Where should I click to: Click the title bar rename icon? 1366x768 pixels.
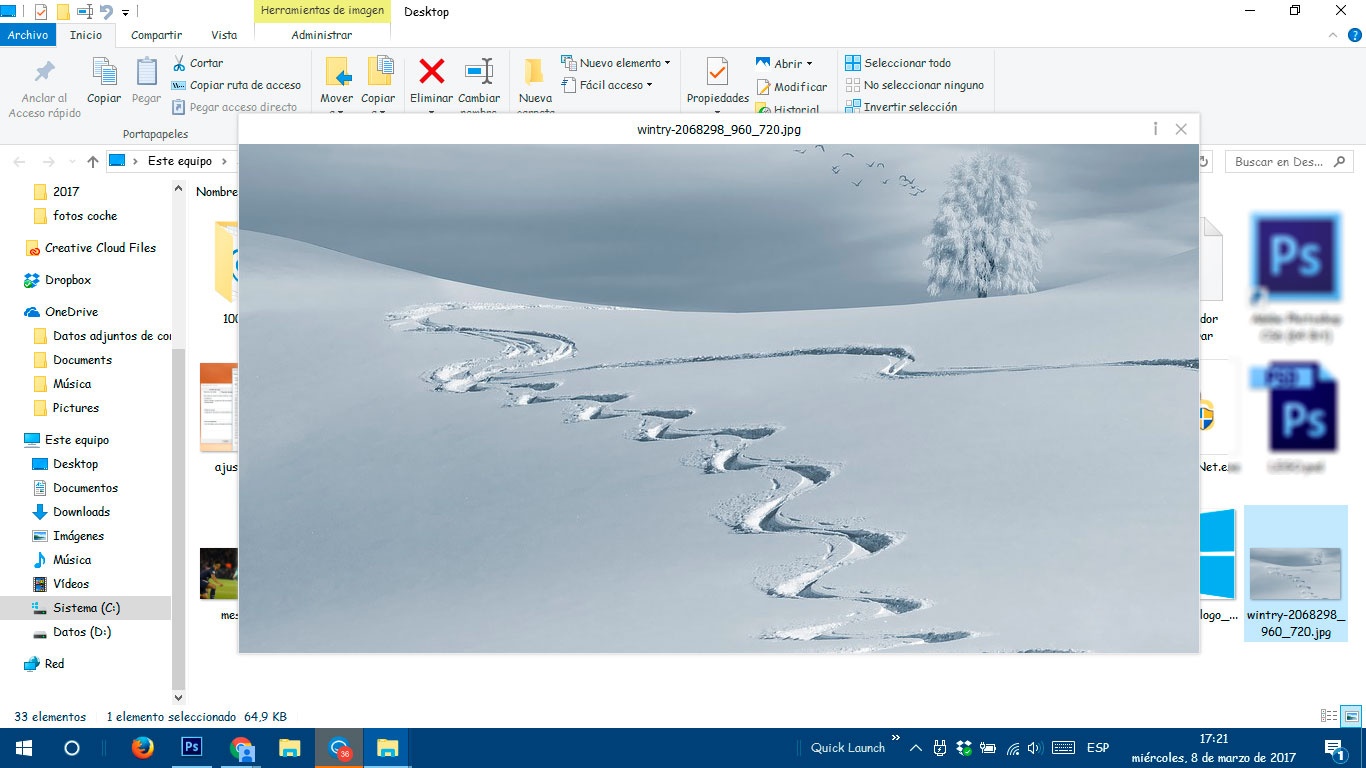coord(85,12)
